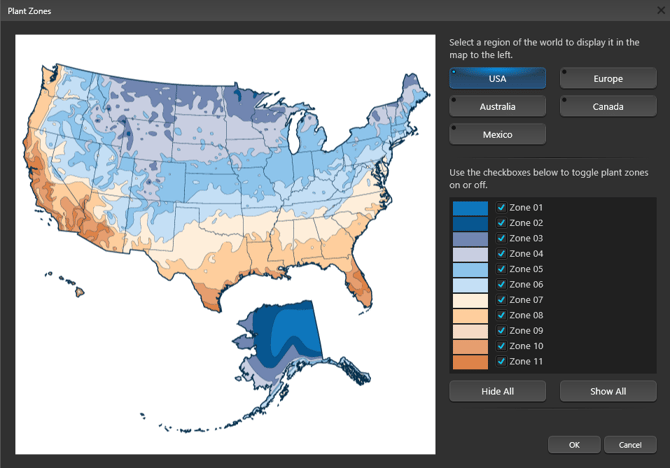670x468 pixels.
Task: Switch map to Europe region
Action: point(607,78)
